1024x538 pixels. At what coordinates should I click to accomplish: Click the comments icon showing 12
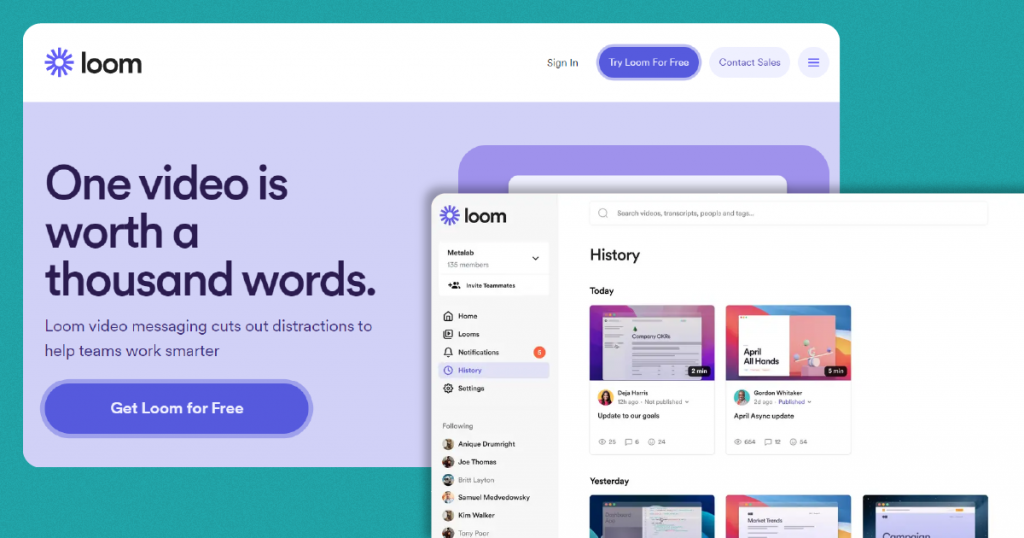point(768,442)
